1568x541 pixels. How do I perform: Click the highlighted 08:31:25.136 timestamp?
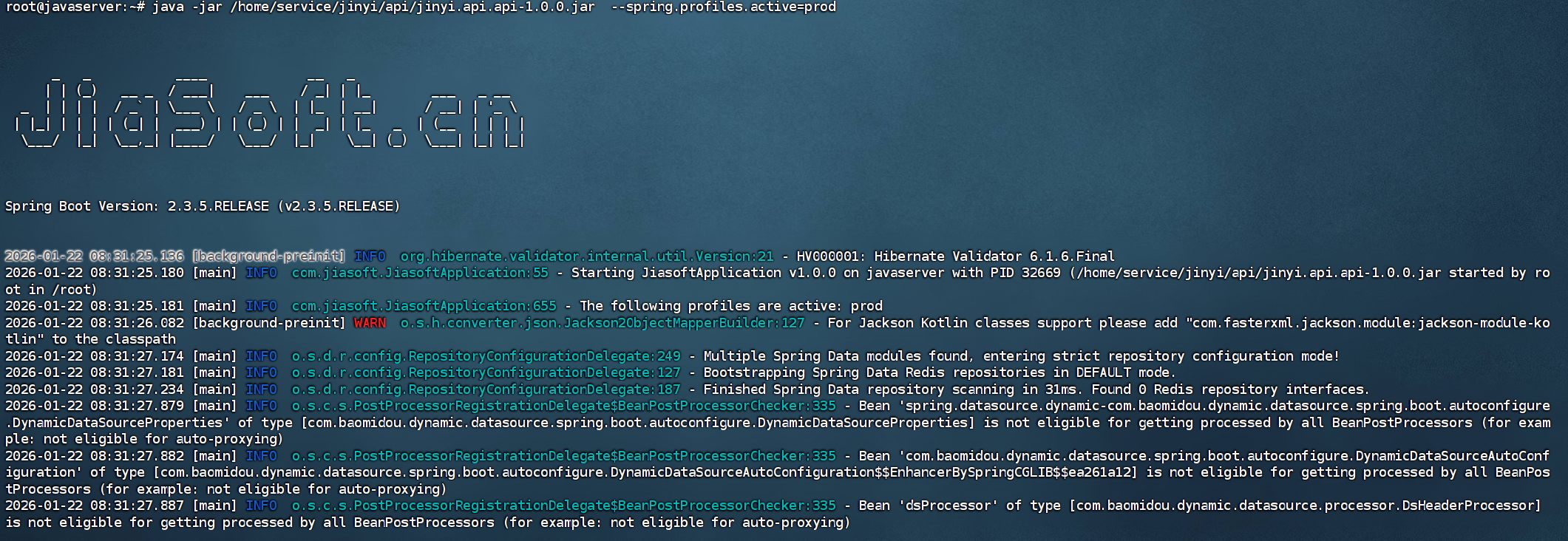(137, 256)
